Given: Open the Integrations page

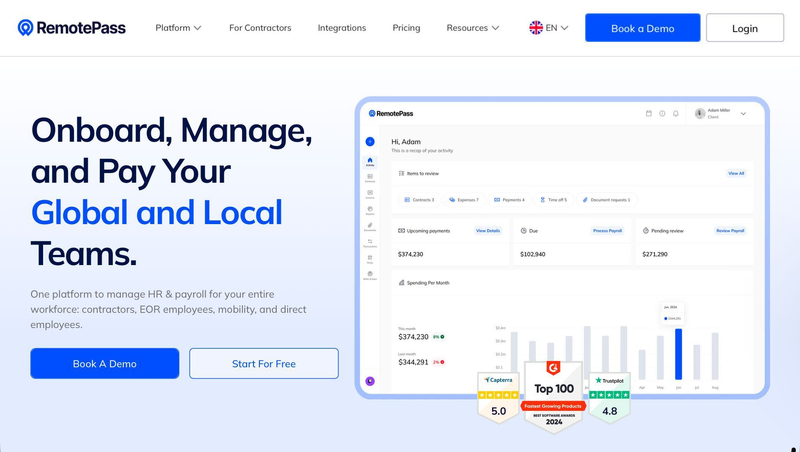Looking at the screenshot, I should click(x=342, y=28).
